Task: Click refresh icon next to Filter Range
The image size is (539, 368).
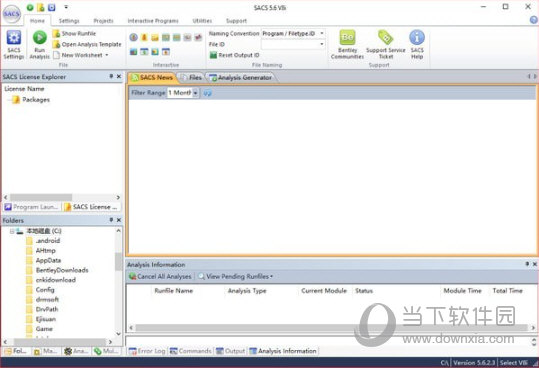Action: tap(207, 93)
